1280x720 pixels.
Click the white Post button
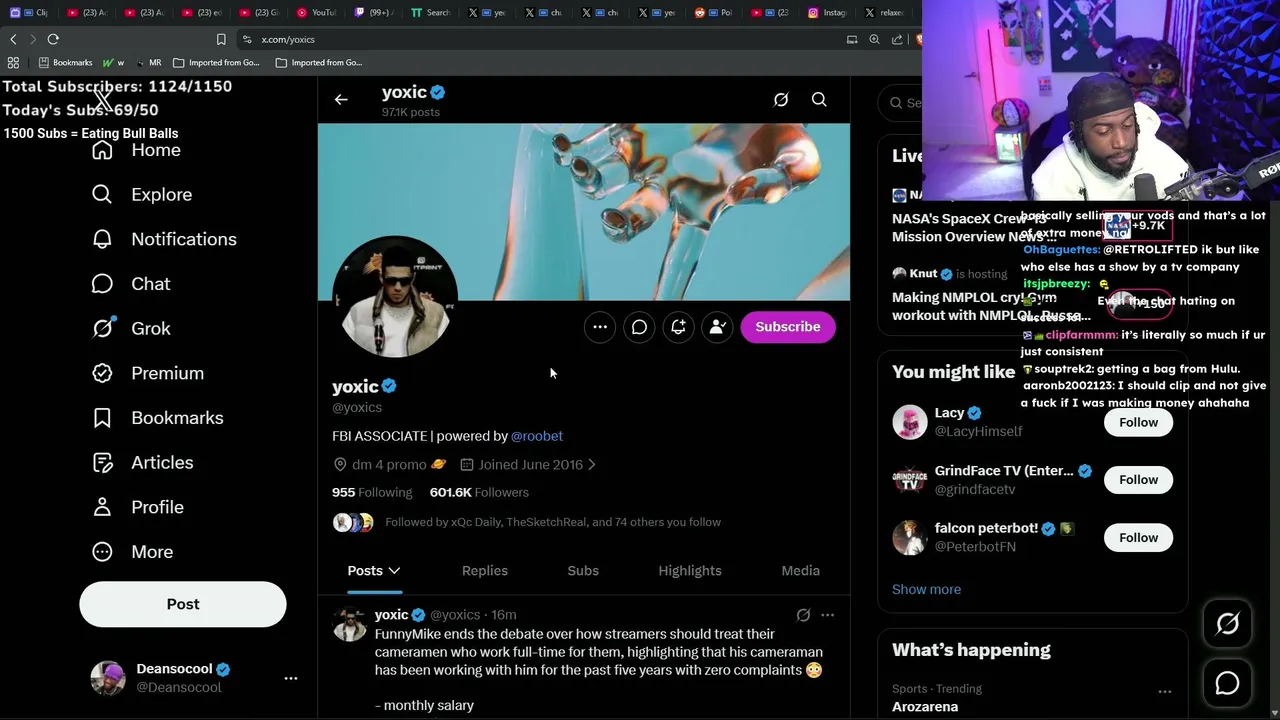(x=183, y=604)
